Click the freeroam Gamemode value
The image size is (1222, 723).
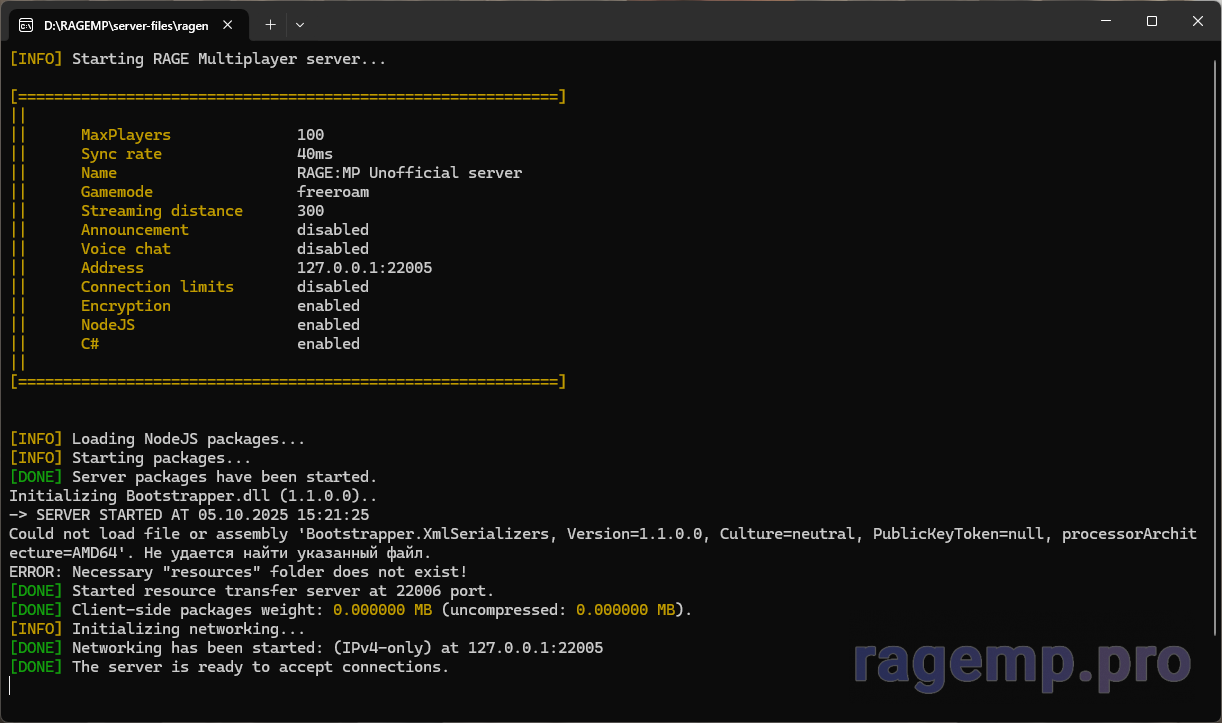click(332, 192)
